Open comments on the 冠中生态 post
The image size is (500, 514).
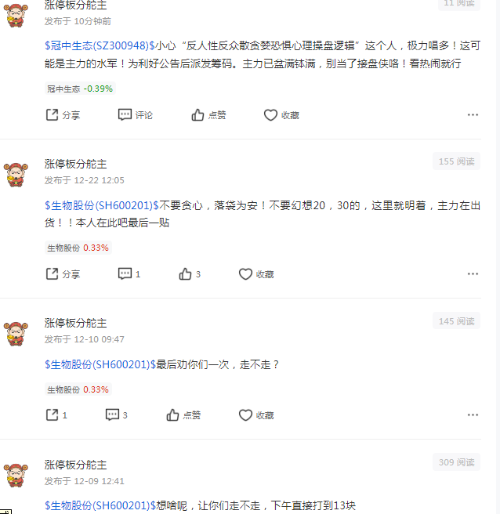135,115
